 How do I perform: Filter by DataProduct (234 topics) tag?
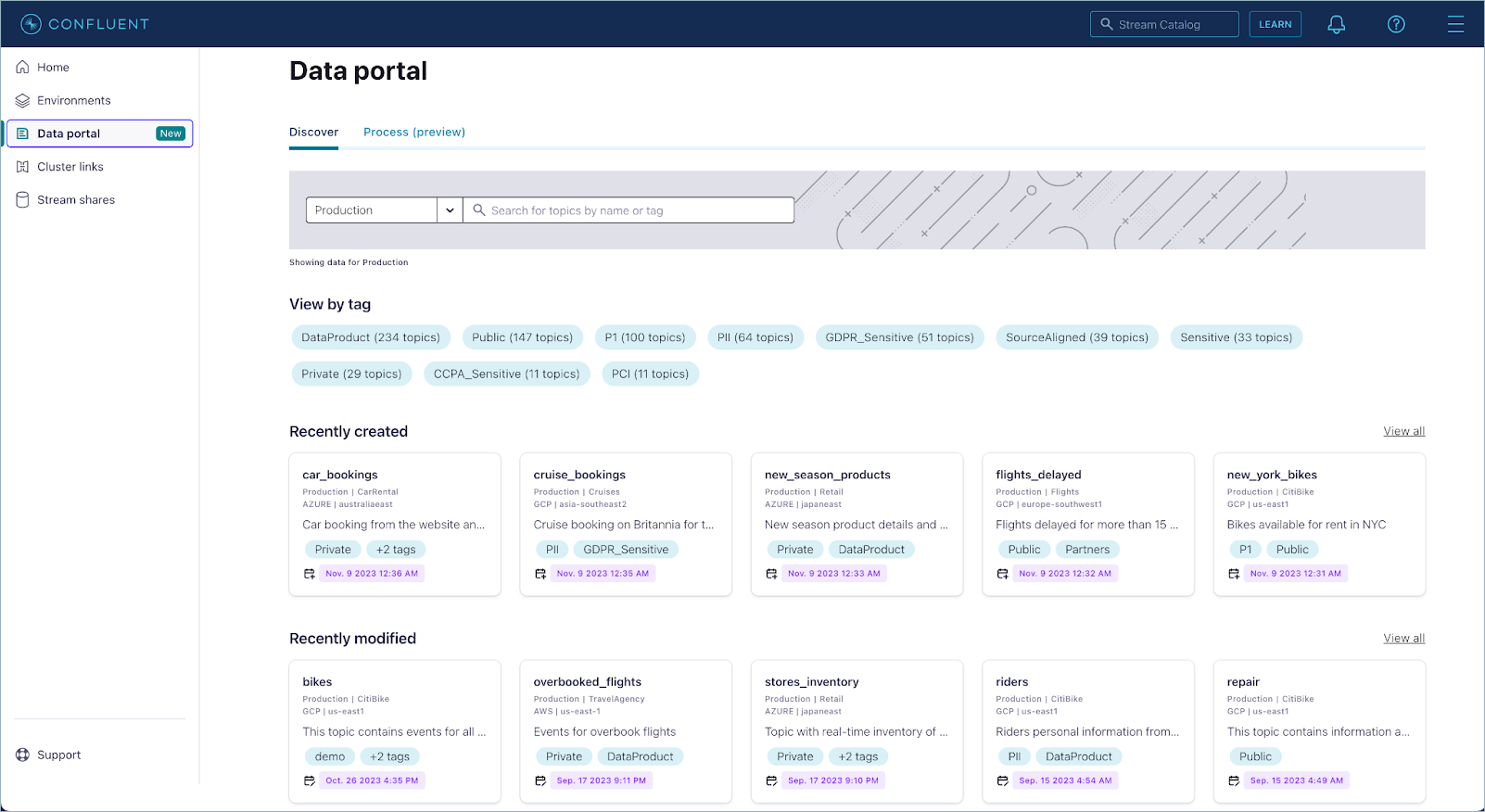coord(371,337)
